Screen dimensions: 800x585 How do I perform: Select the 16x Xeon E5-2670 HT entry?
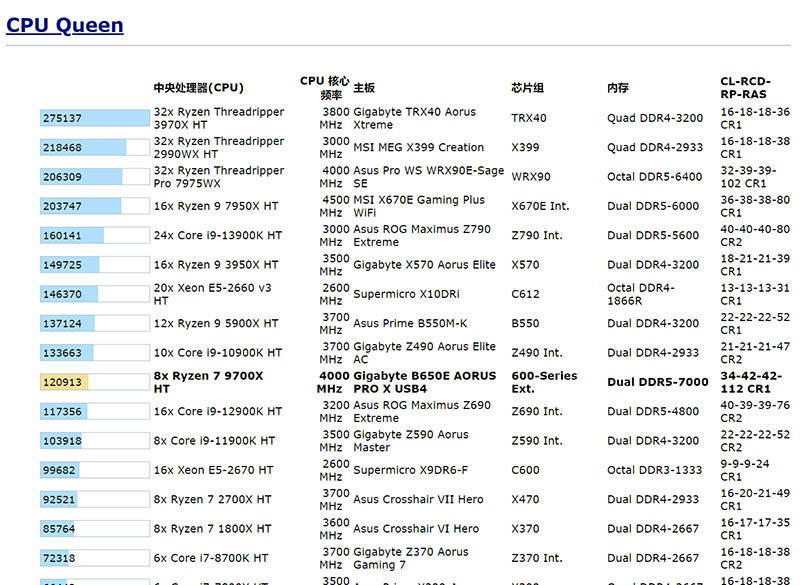pyautogui.click(x=213, y=470)
